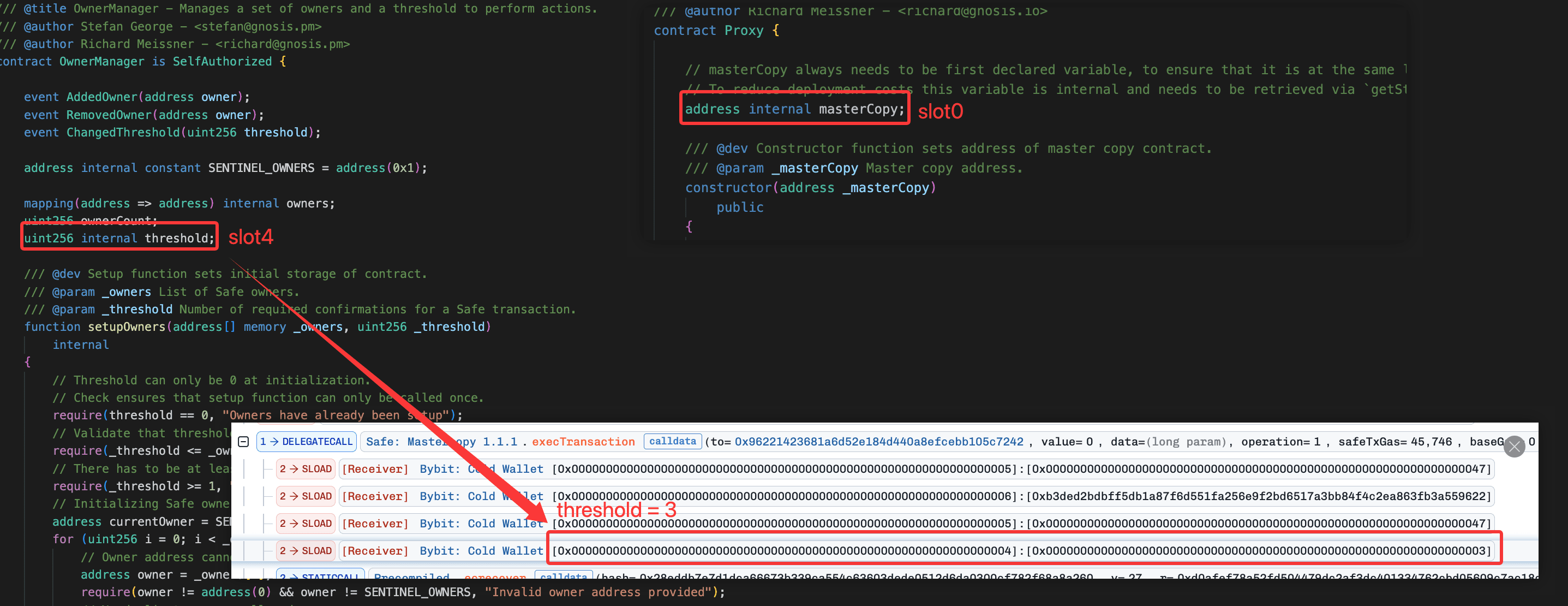Click the execTransaction function name
This screenshot has height=606, width=1568.
(x=583, y=442)
